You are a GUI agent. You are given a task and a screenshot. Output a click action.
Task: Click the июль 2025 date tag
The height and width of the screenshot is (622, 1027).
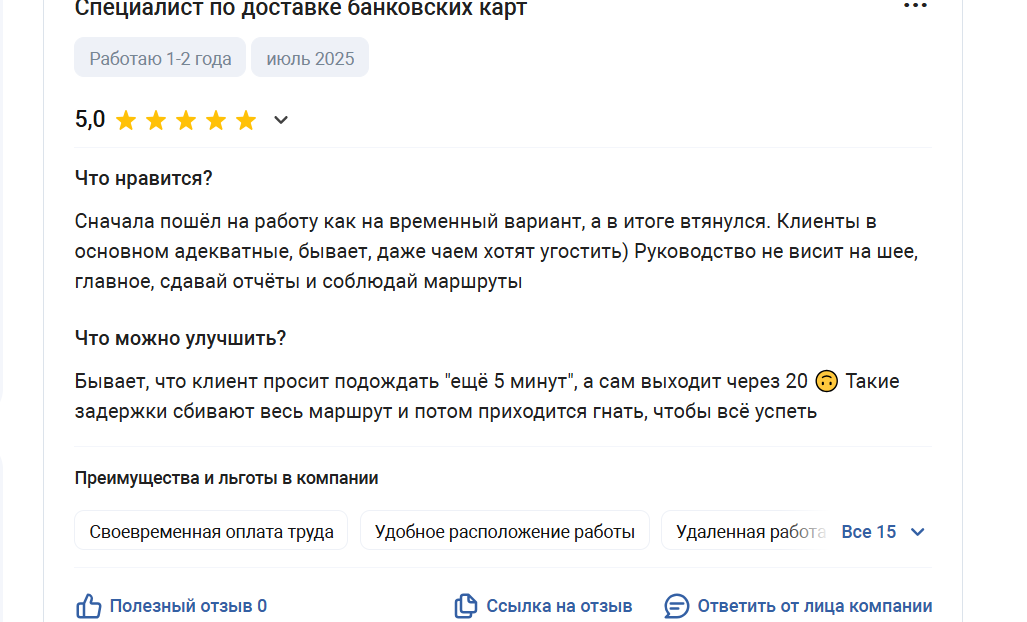click(x=310, y=58)
